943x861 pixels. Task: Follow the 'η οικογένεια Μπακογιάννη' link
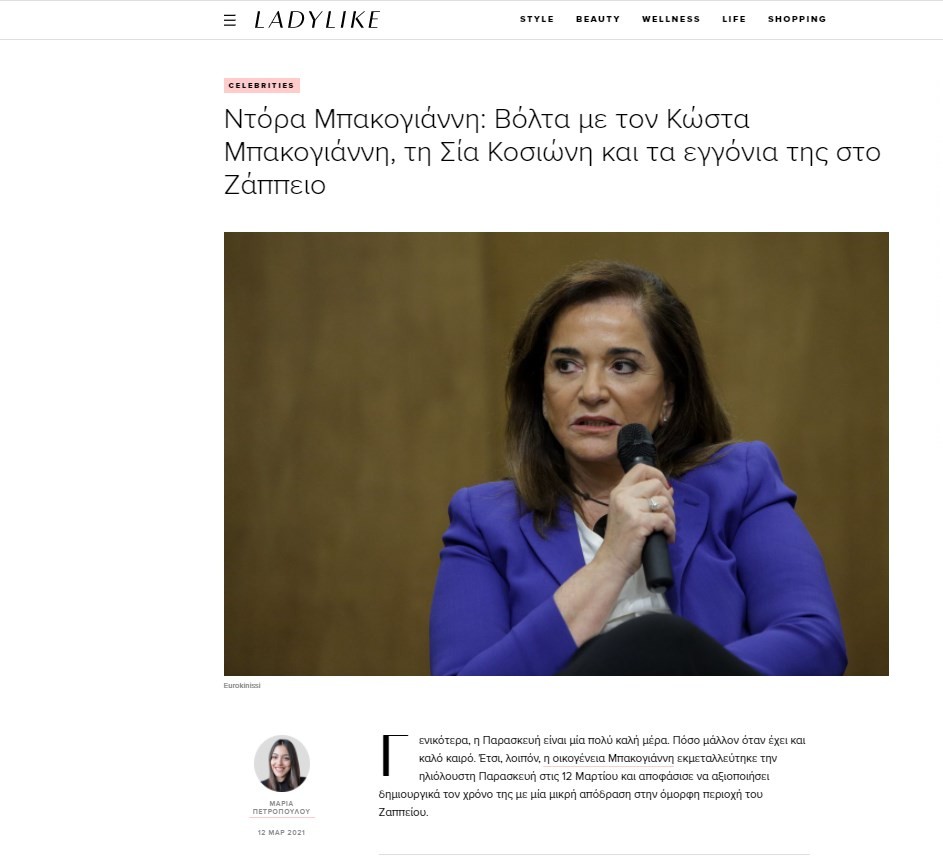[x=609, y=758]
